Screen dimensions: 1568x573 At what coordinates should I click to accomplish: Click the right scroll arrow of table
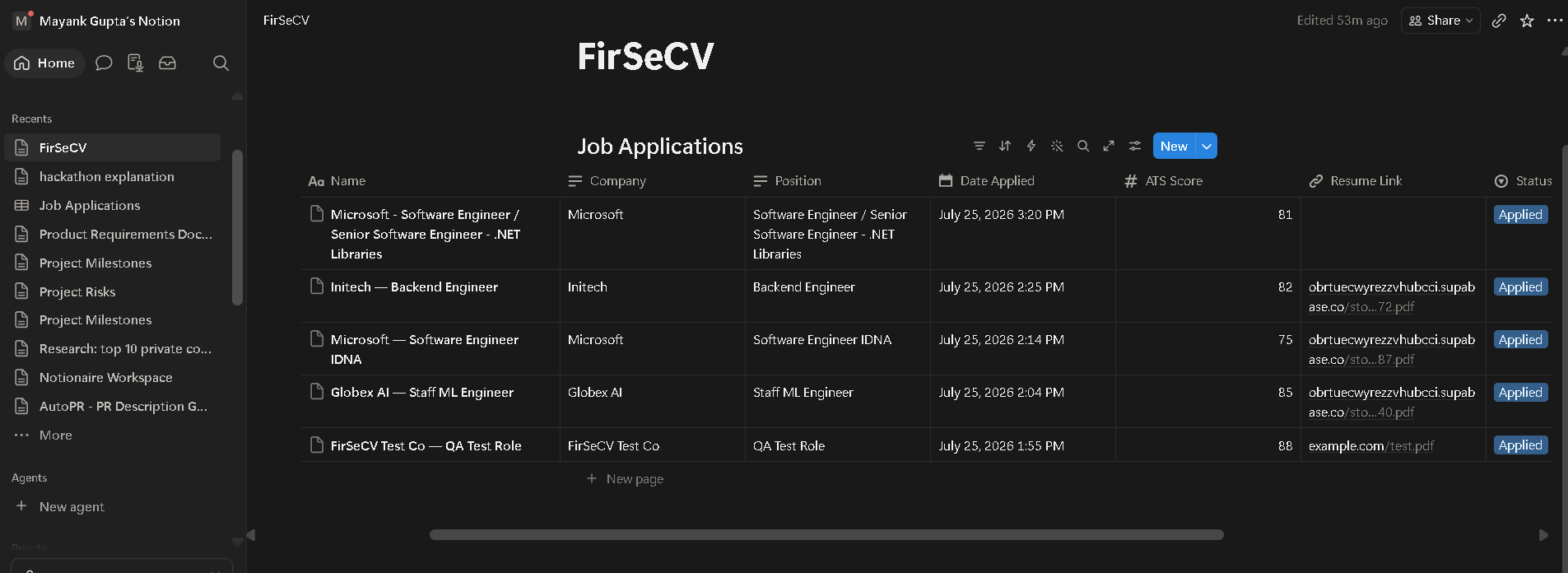pos(1543,535)
